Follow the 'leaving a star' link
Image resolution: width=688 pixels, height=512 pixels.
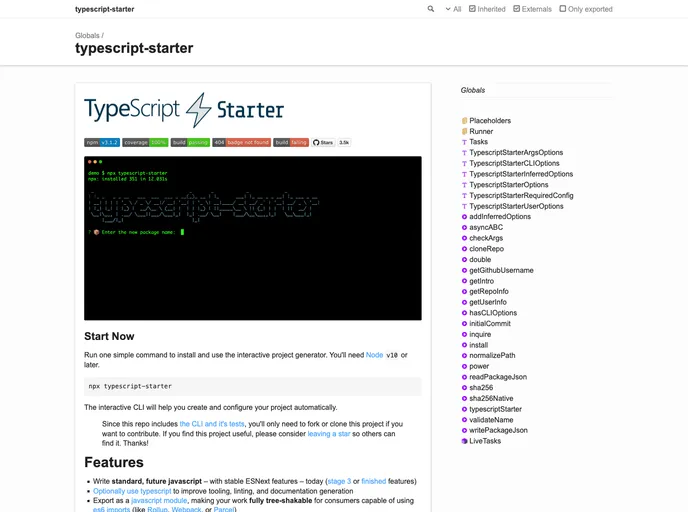coord(329,434)
